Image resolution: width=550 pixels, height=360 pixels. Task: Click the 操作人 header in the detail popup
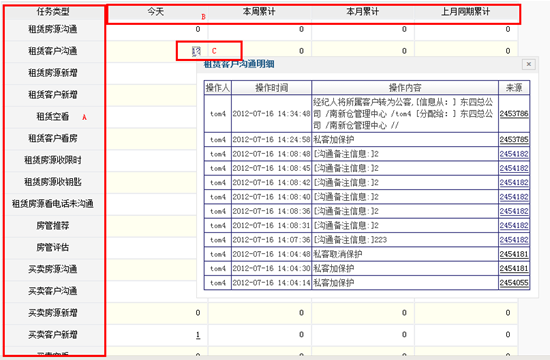(x=218, y=88)
